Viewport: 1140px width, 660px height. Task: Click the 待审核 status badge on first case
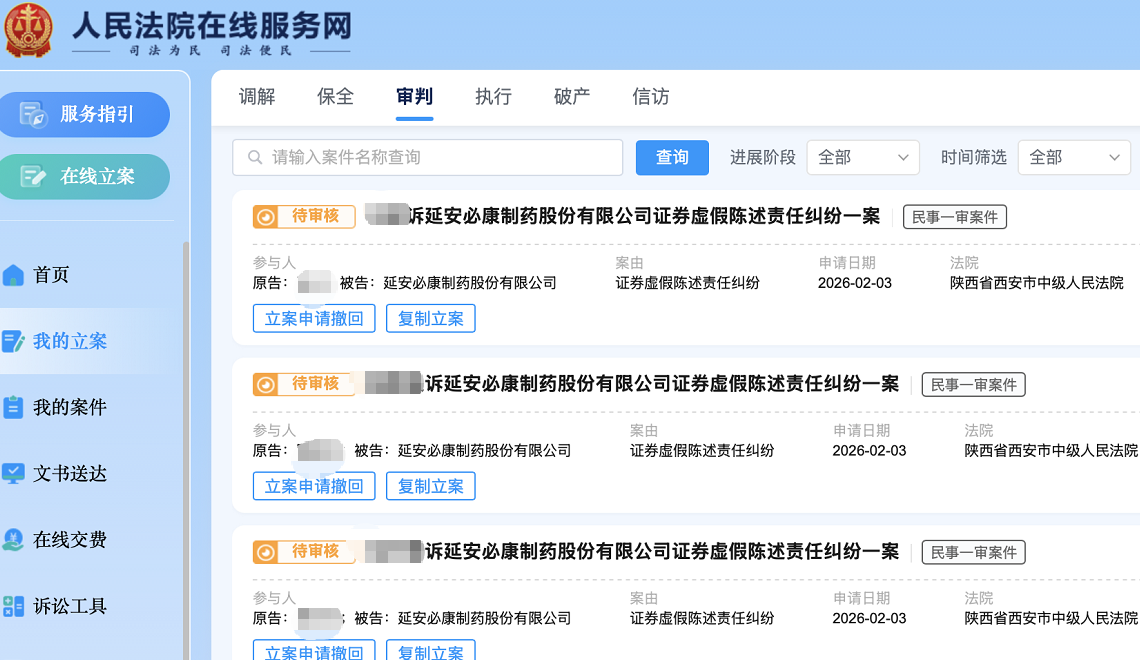tap(304, 216)
